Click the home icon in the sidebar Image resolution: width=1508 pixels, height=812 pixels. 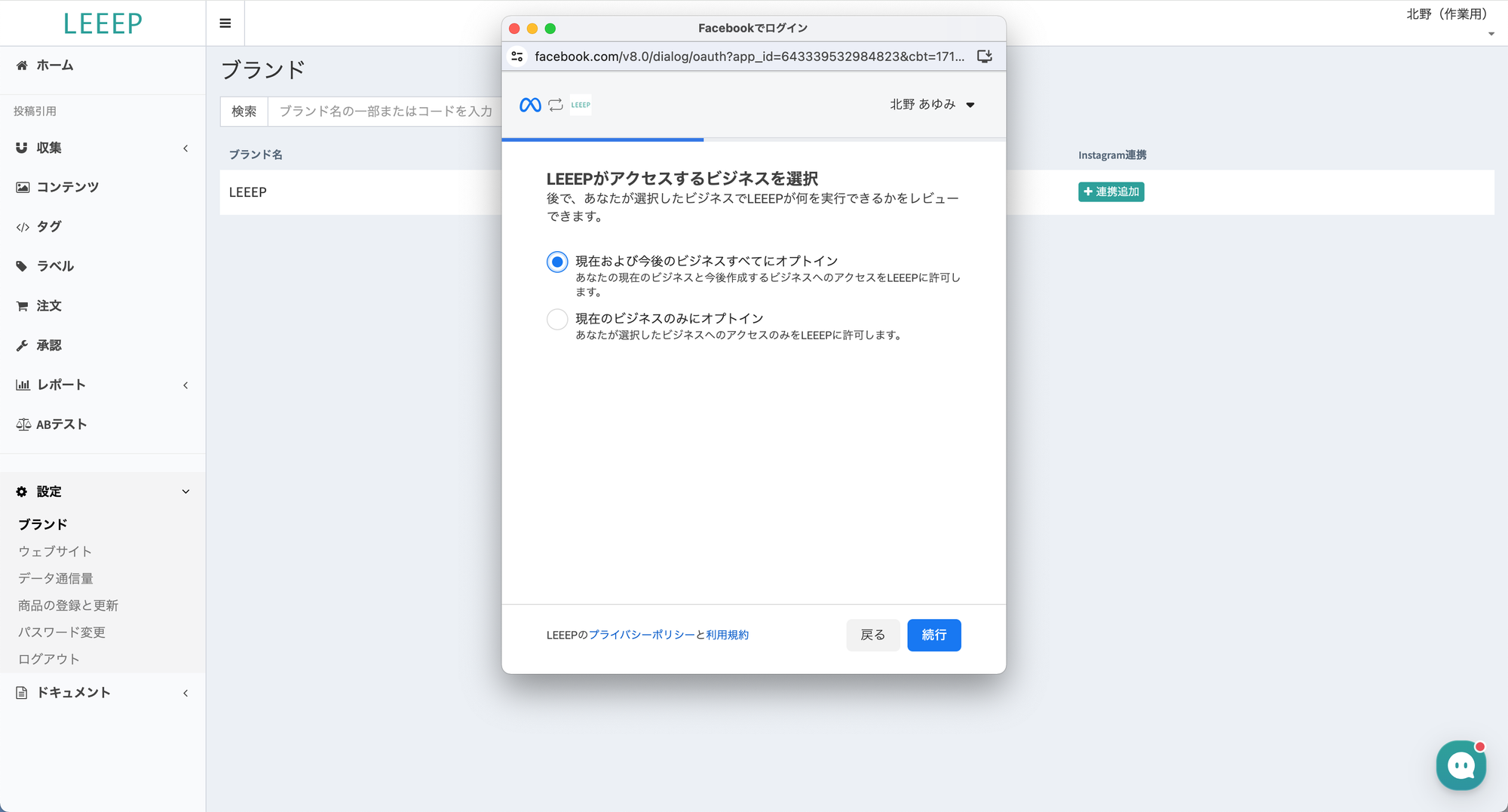pyautogui.click(x=22, y=66)
